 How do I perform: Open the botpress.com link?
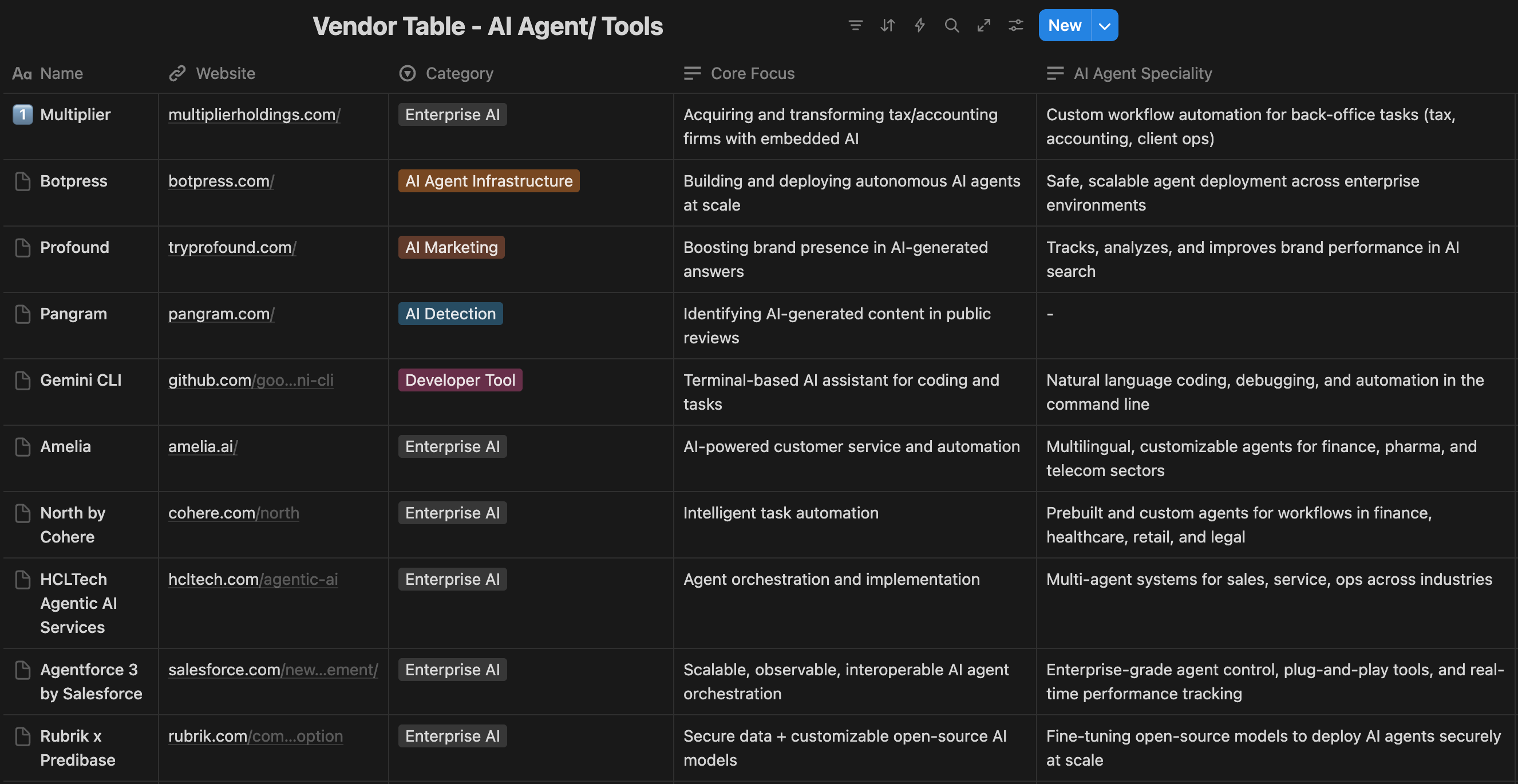click(221, 181)
